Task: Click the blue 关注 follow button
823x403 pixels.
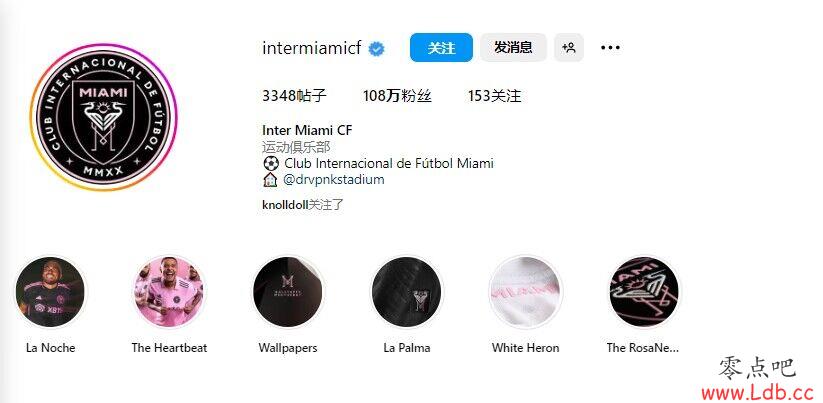Action: coord(441,48)
